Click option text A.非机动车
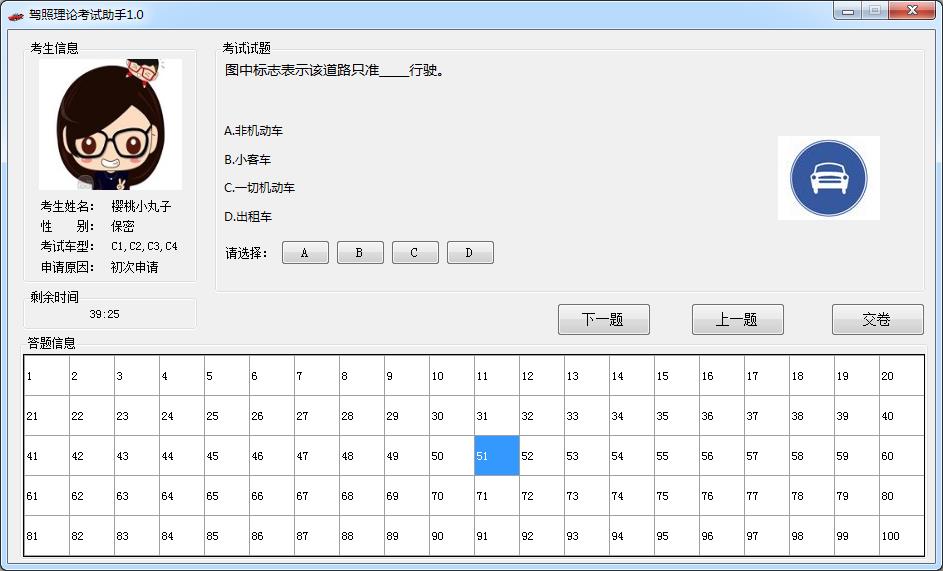This screenshot has height=571, width=943. [x=254, y=131]
